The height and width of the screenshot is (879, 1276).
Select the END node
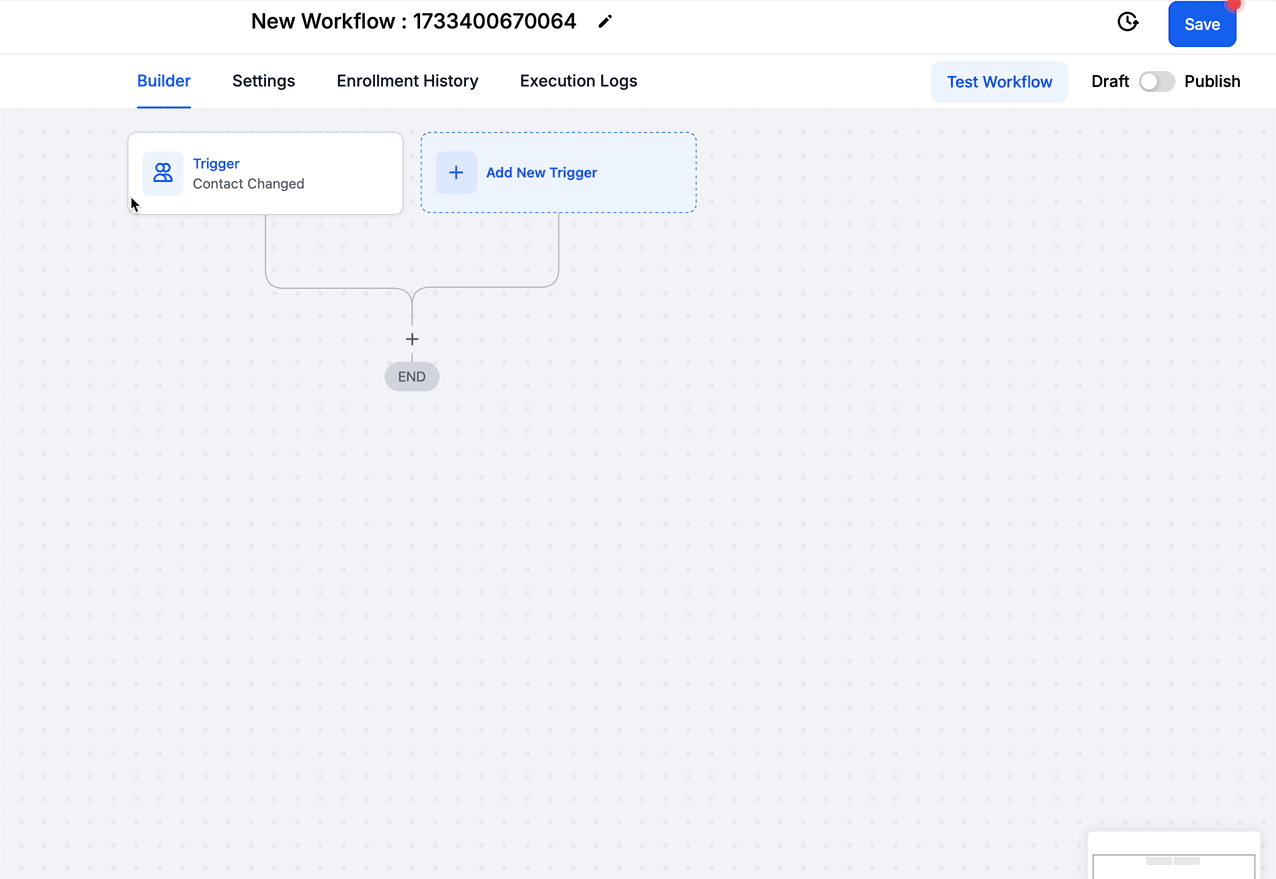[x=412, y=377]
